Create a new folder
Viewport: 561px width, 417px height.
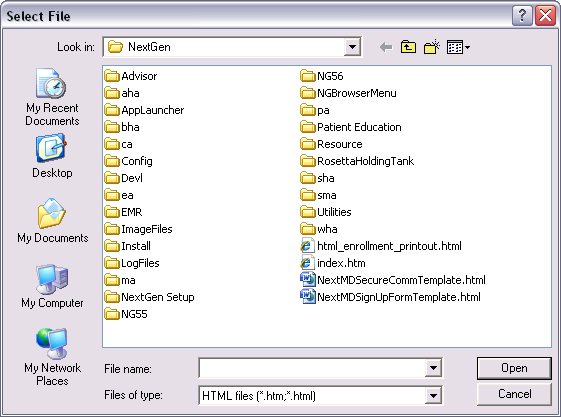pos(432,47)
